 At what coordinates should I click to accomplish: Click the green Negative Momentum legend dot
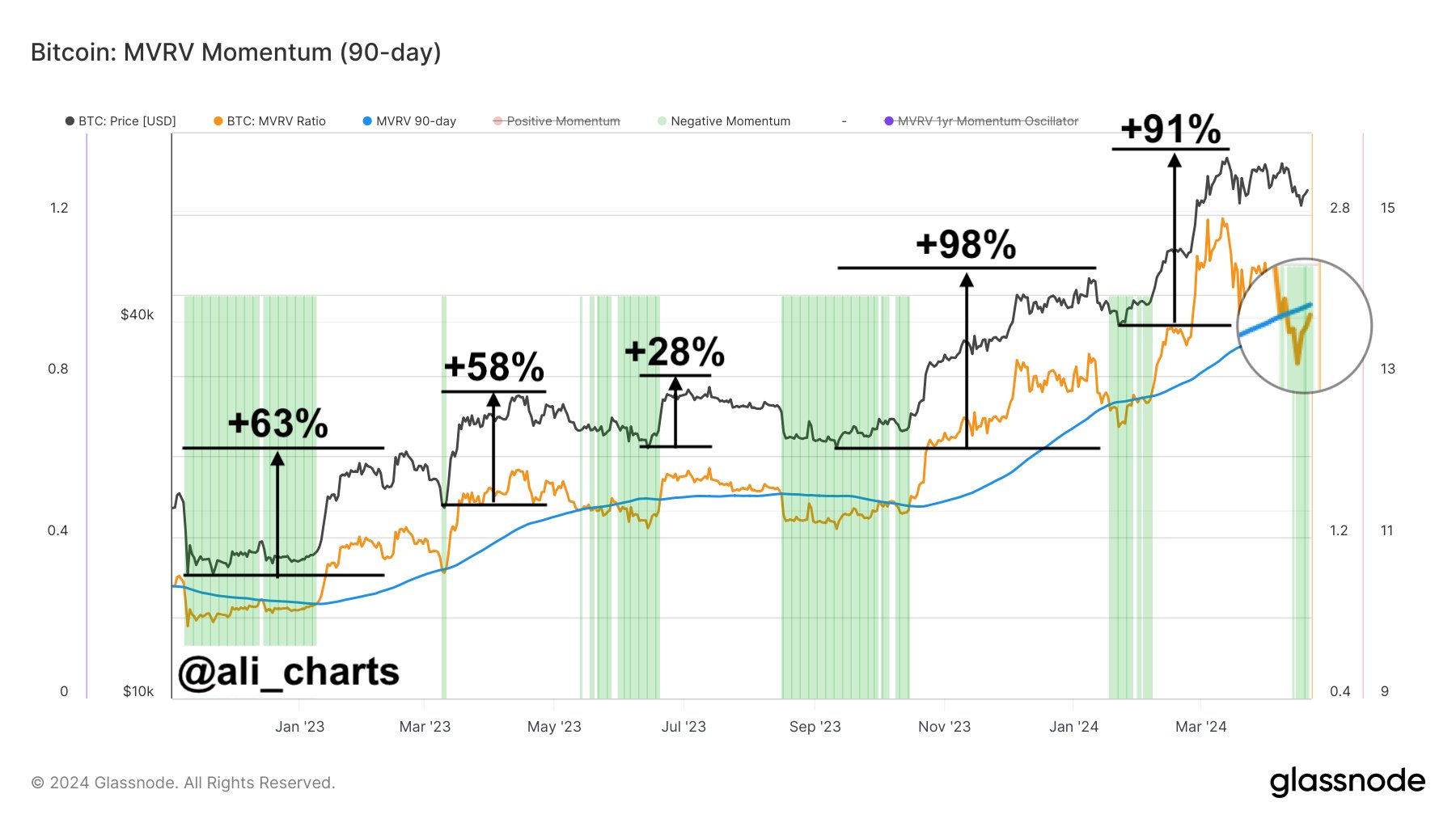tap(662, 121)
